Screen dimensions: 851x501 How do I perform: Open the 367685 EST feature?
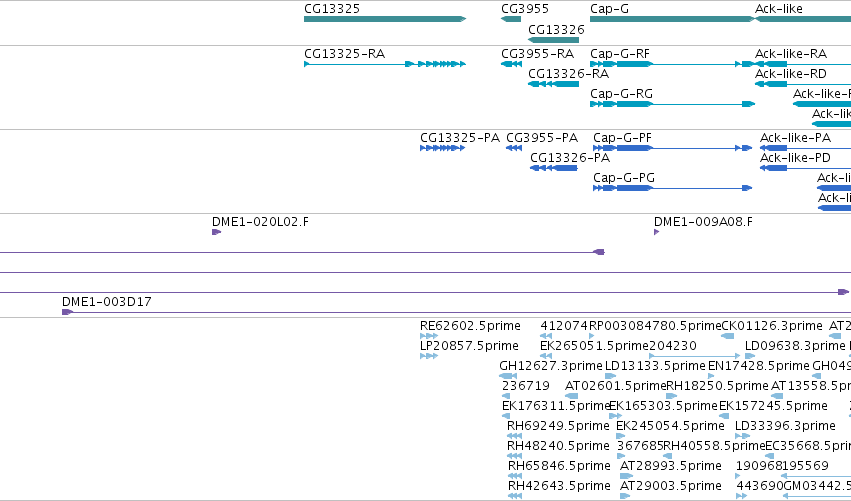coord(622,456)
